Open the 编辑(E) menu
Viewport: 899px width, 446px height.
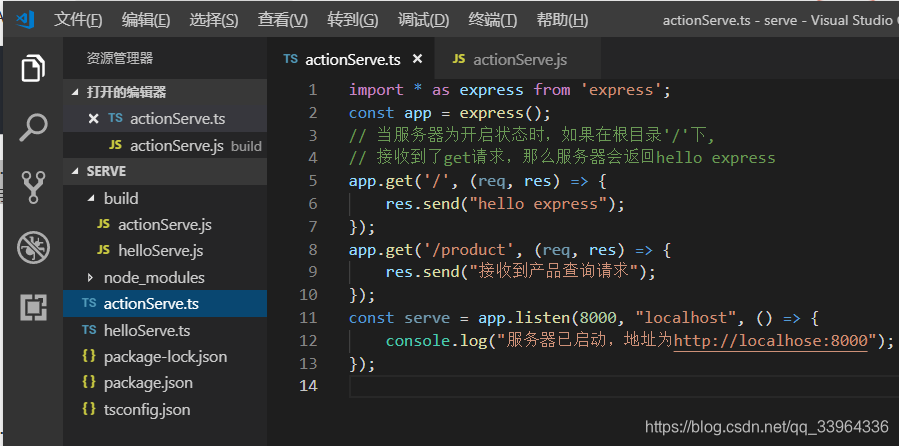146,21
